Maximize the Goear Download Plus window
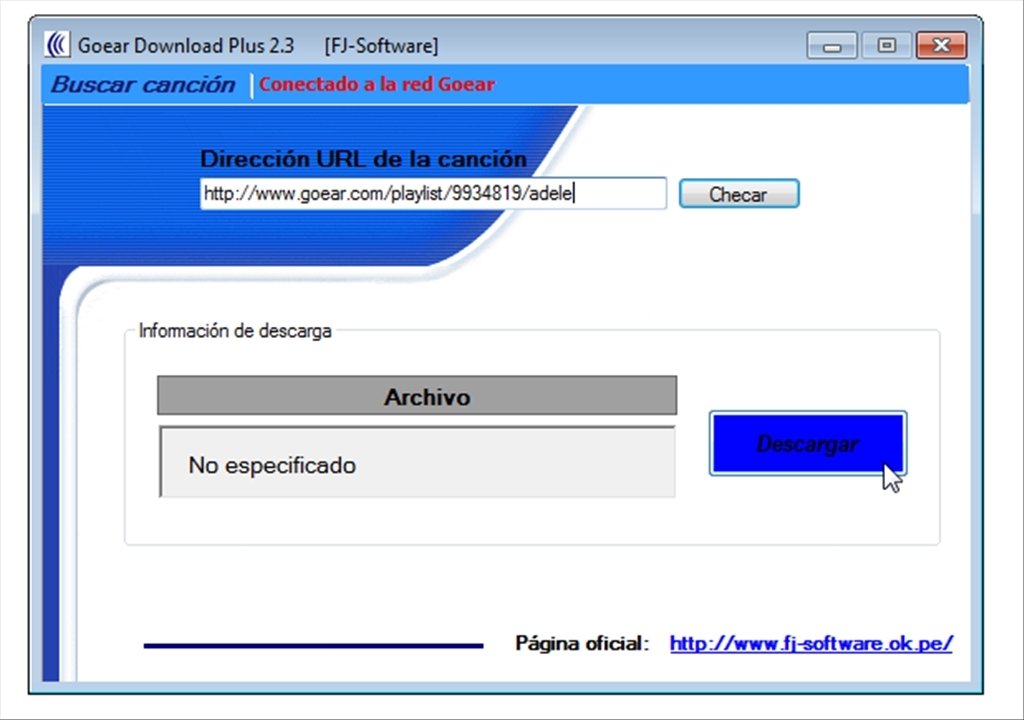Image resolution: width=1024 pixels, height=720 pixels. [886, 46]
